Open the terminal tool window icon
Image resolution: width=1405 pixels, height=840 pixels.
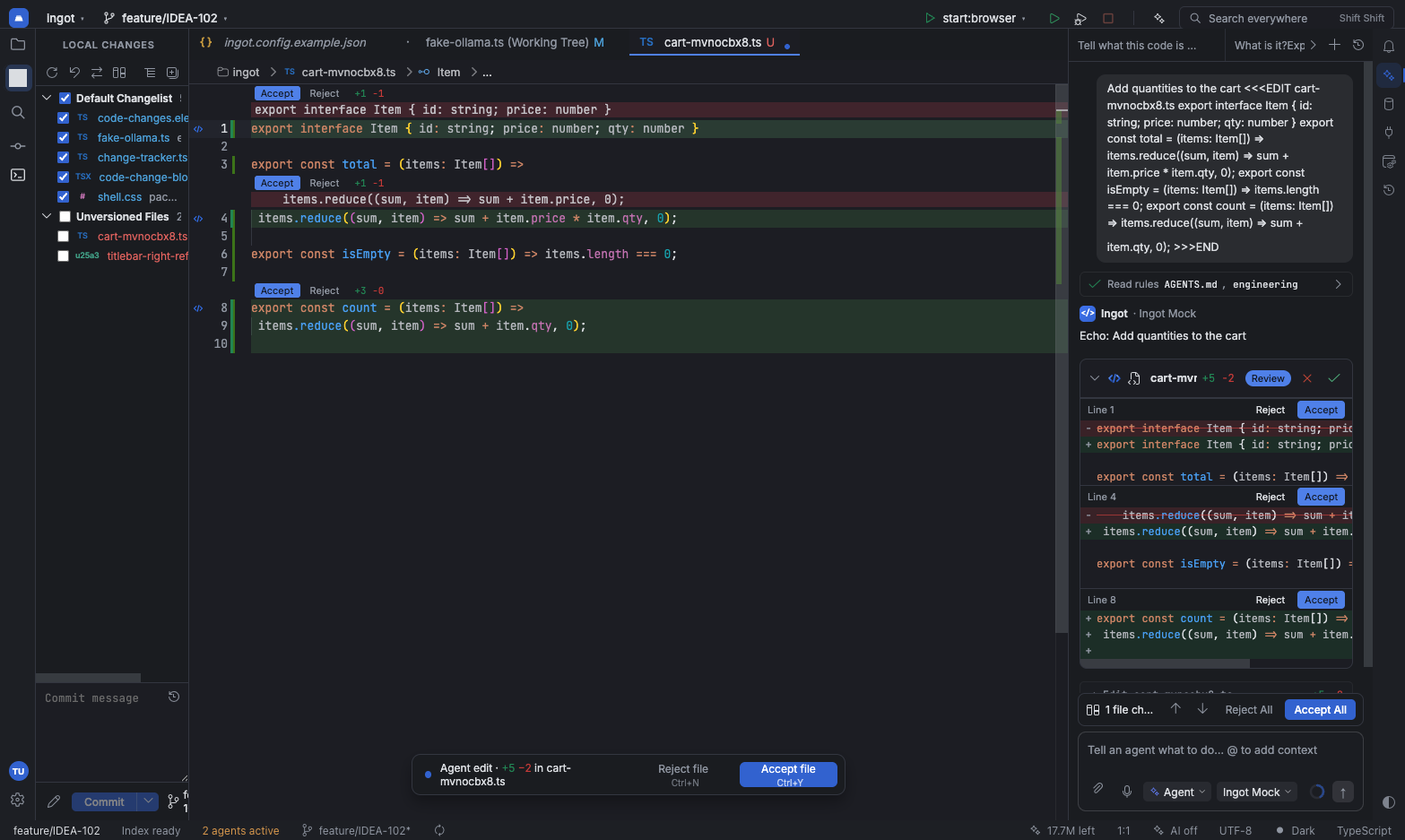click(18, 175)
